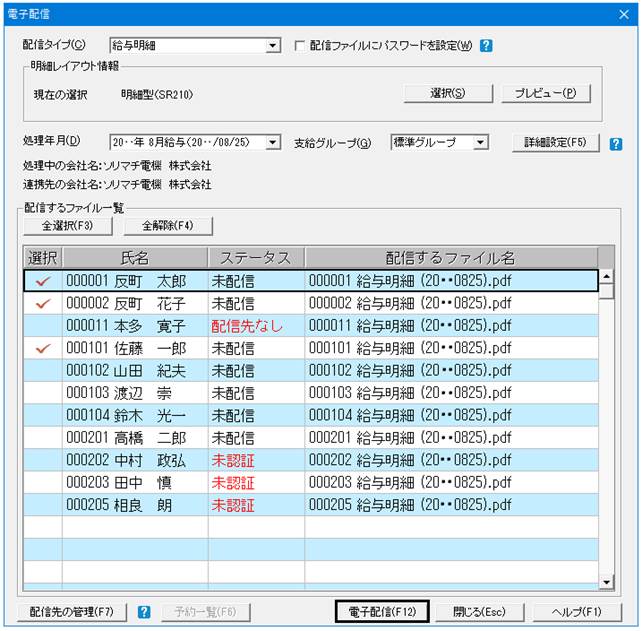Open help icon next to 詳細設定(F5)
This screenshot has width=642, height=631.
tap(616, 144)
